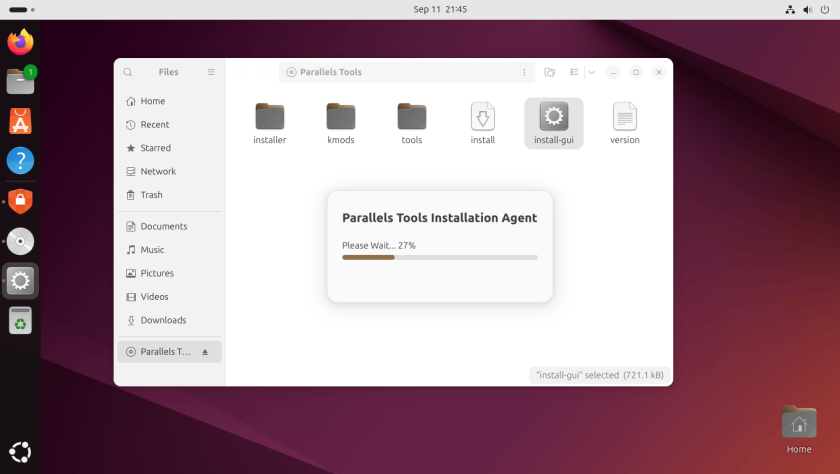840x474 pixels.
Task: Click the search-in-folder toolbar icon
Action: coord(550,72)
